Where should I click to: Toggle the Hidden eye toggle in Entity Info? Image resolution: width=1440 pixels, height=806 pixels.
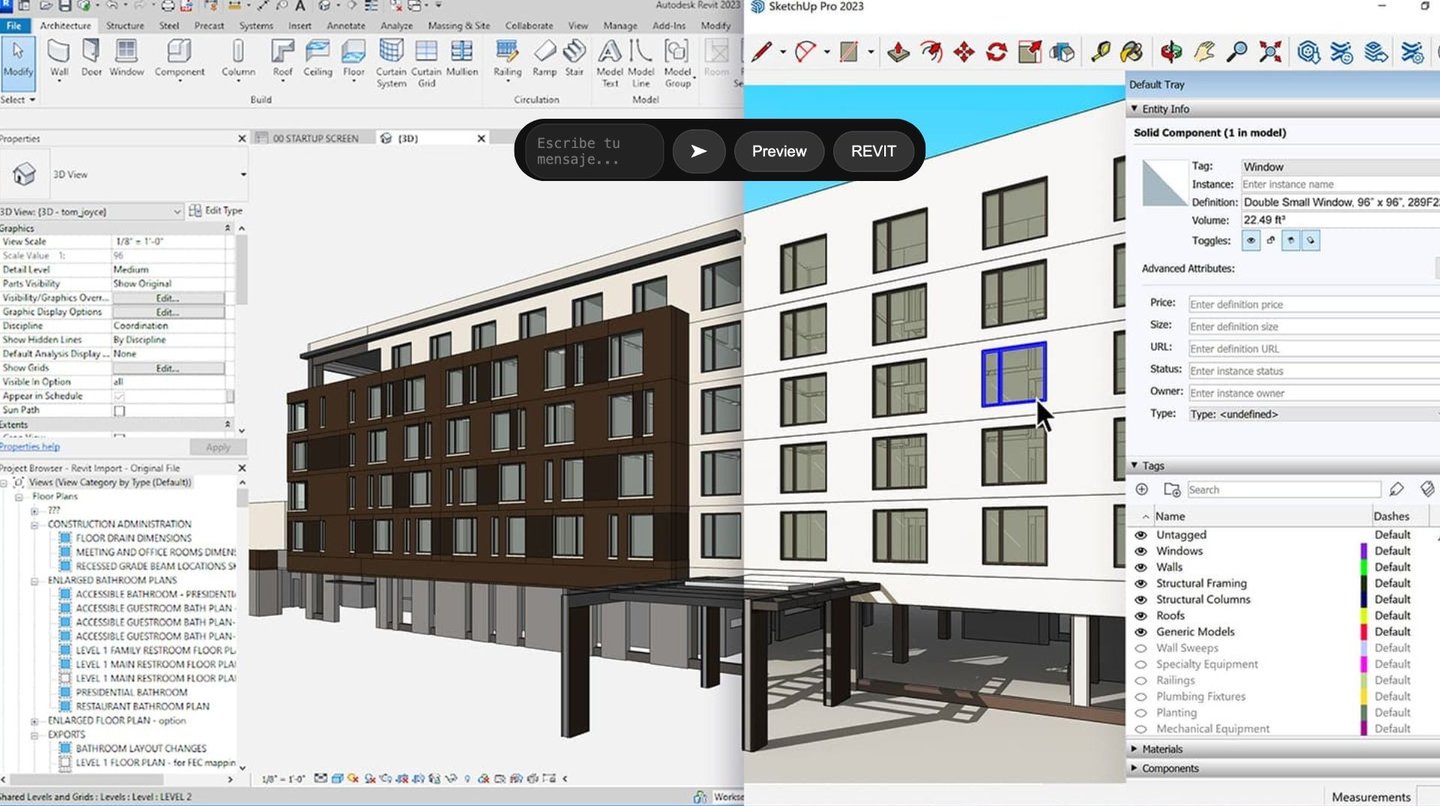(1251, 241)
